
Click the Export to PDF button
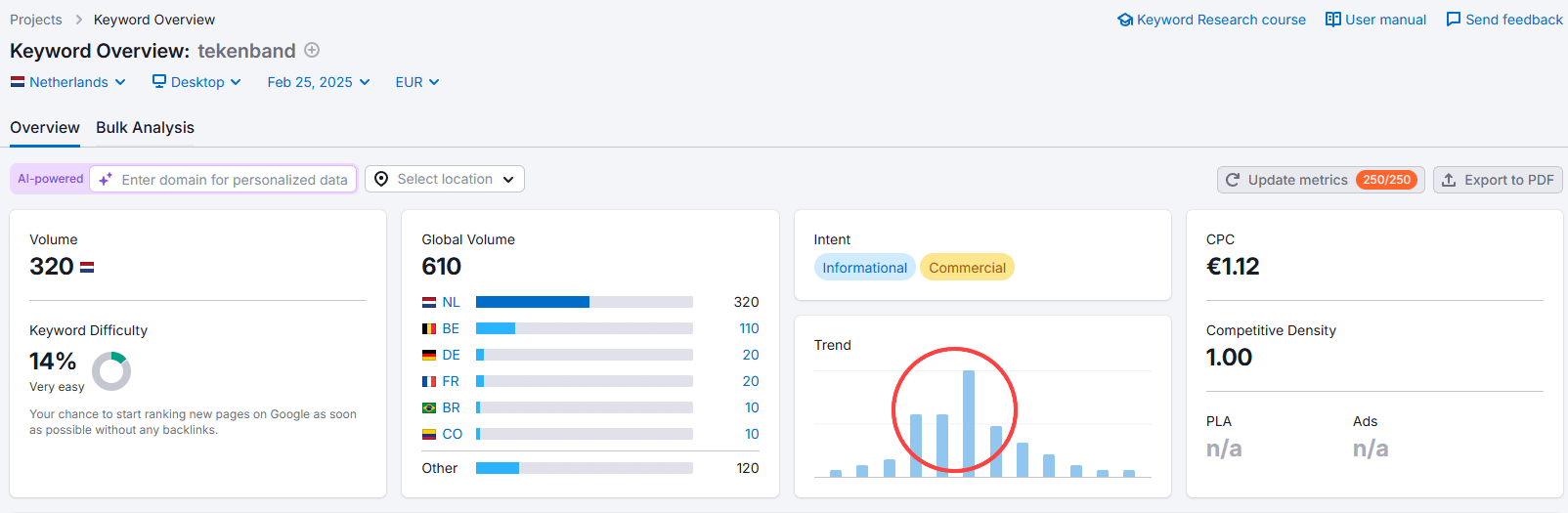[x=1498, y=180]
